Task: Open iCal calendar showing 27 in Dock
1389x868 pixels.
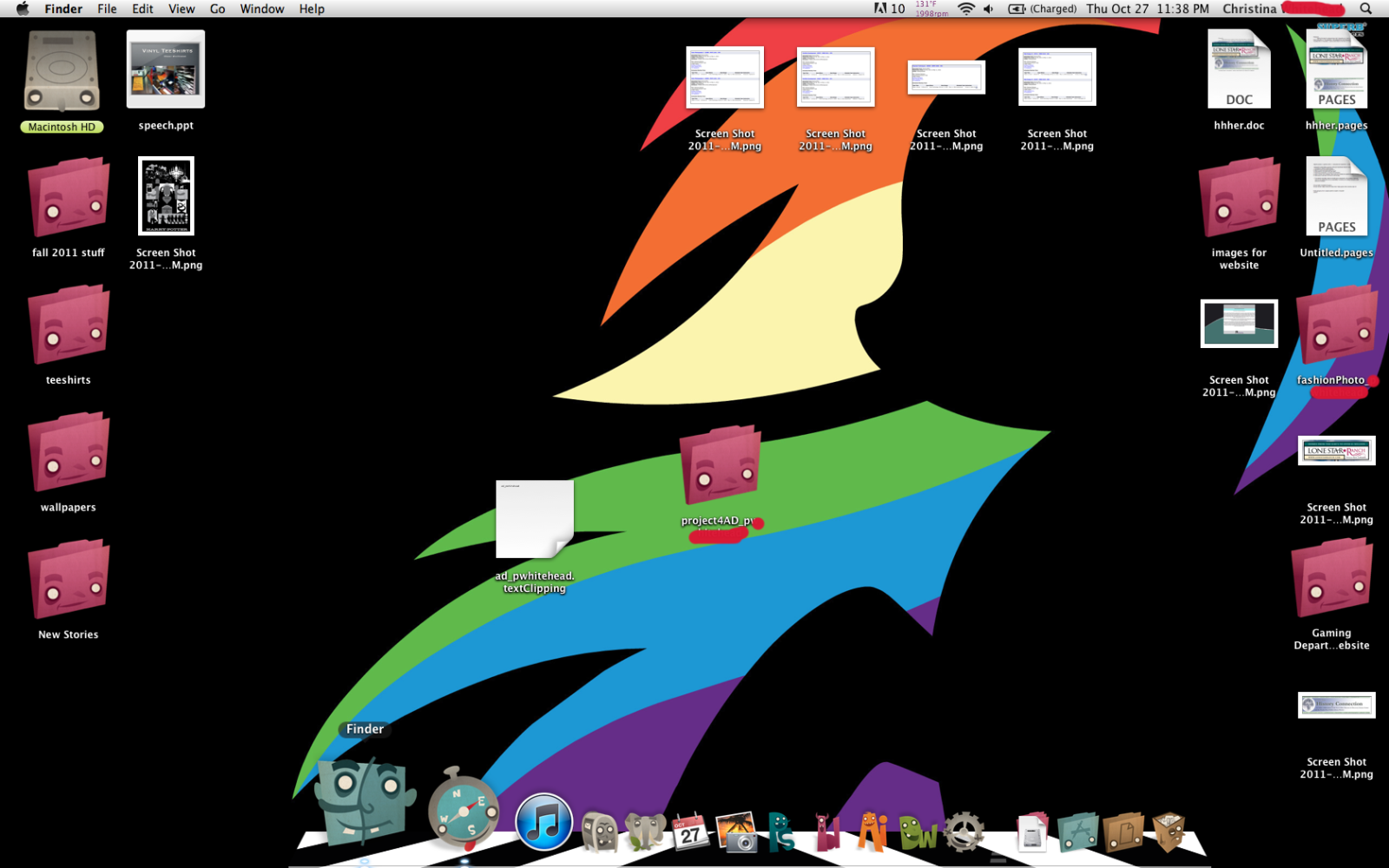Action: [690, 832]
